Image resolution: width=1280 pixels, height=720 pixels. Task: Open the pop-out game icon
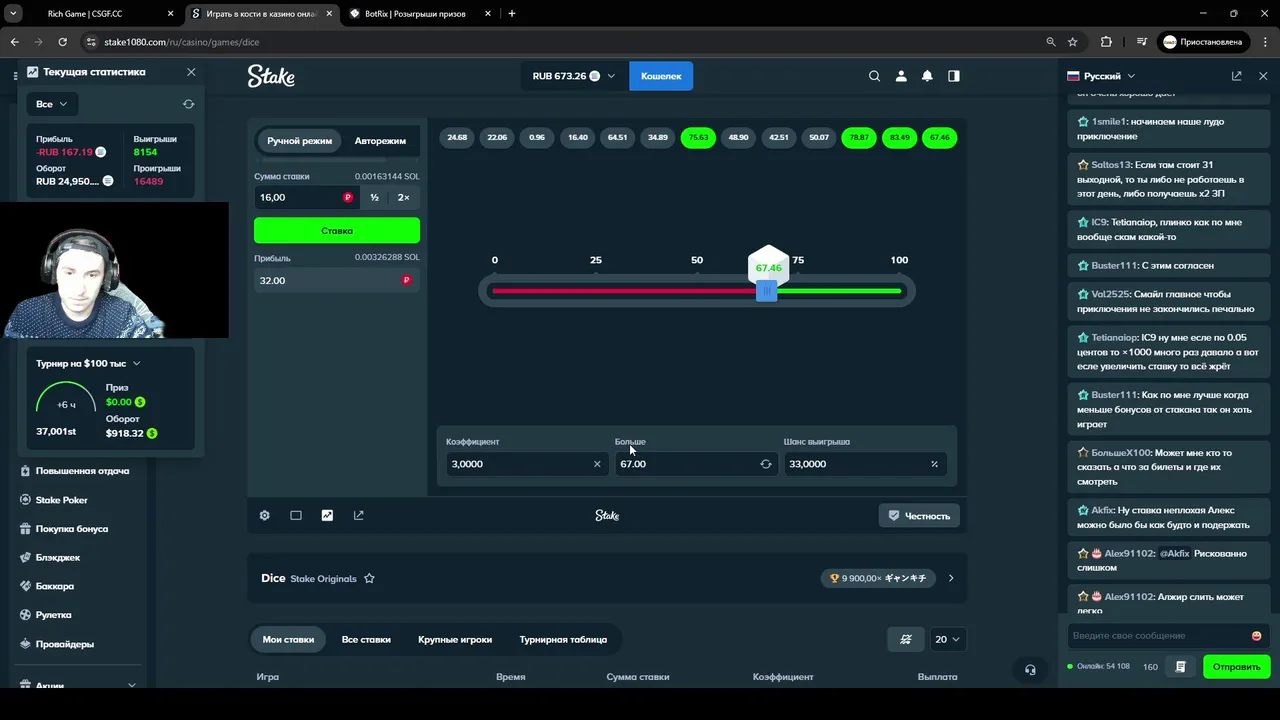pos(359,515)
